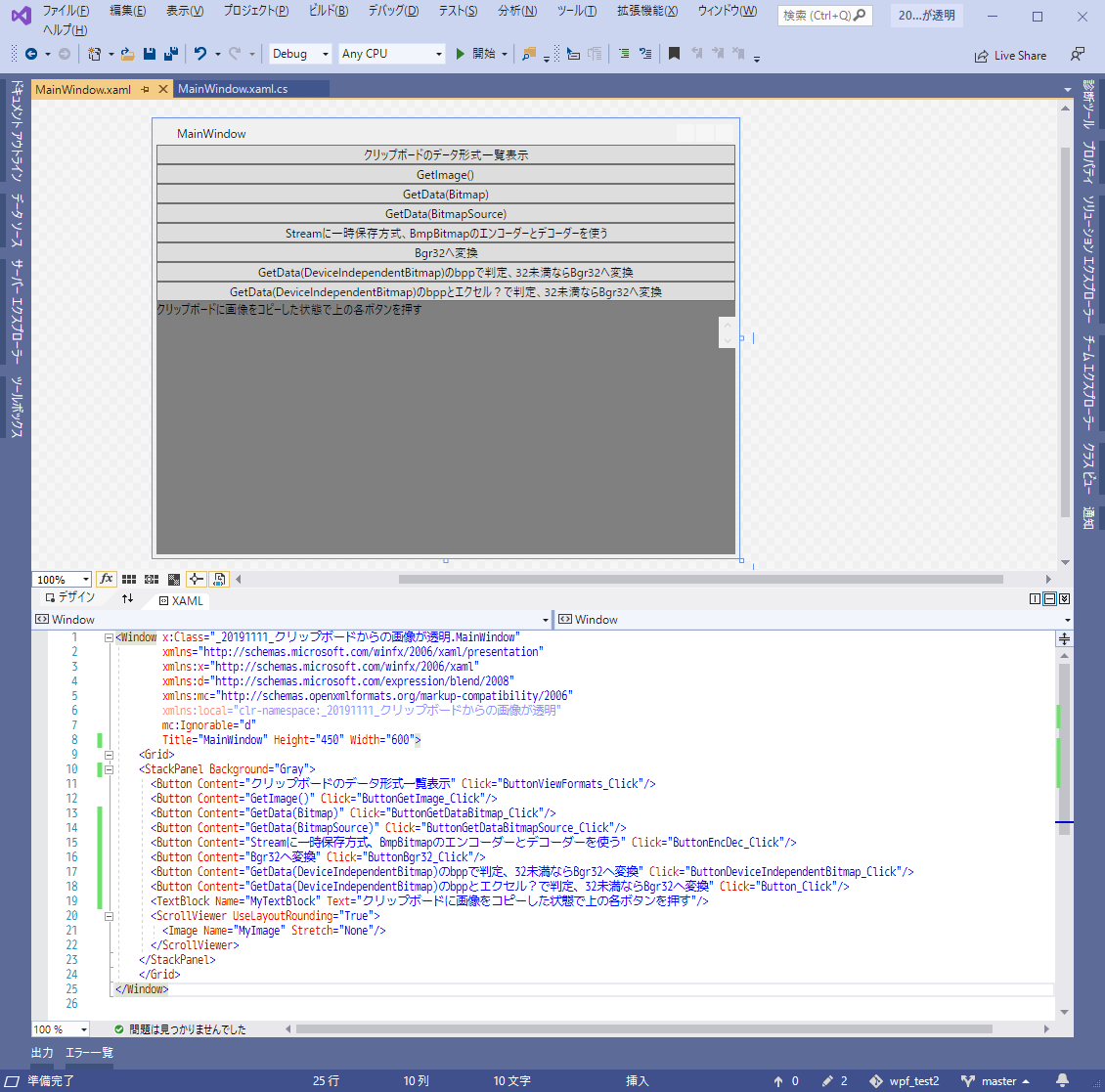
Task: Open the Debug configuration dropdown
Action: tap(301, 54)
